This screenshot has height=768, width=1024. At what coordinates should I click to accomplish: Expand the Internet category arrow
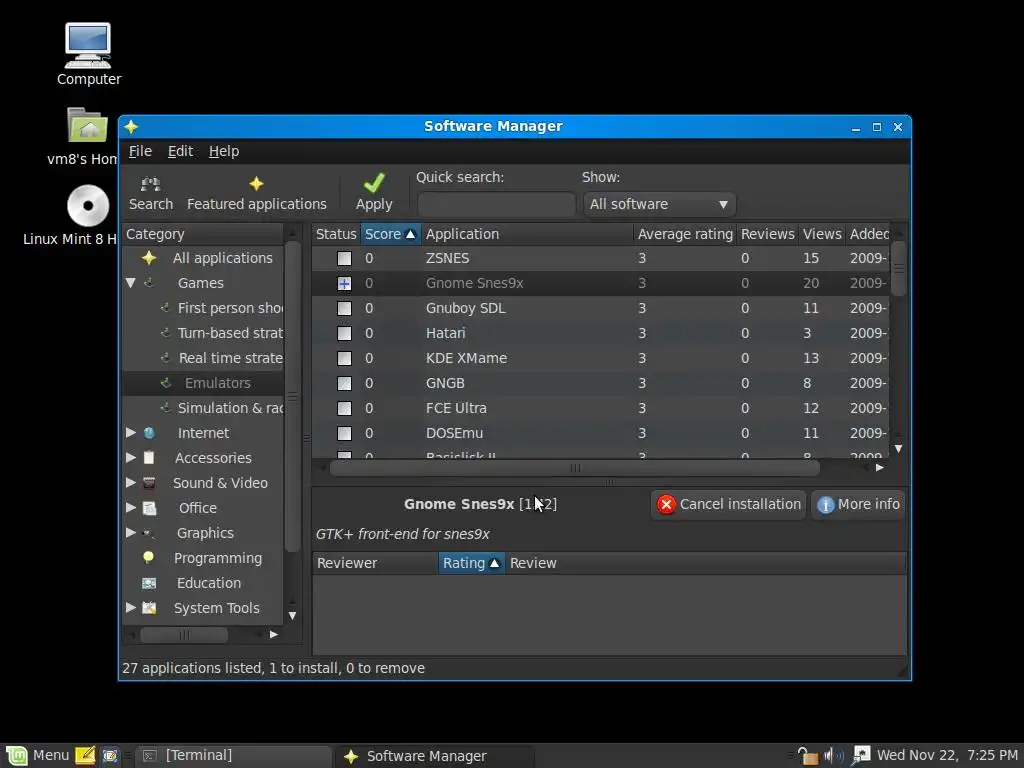[131, 433]
